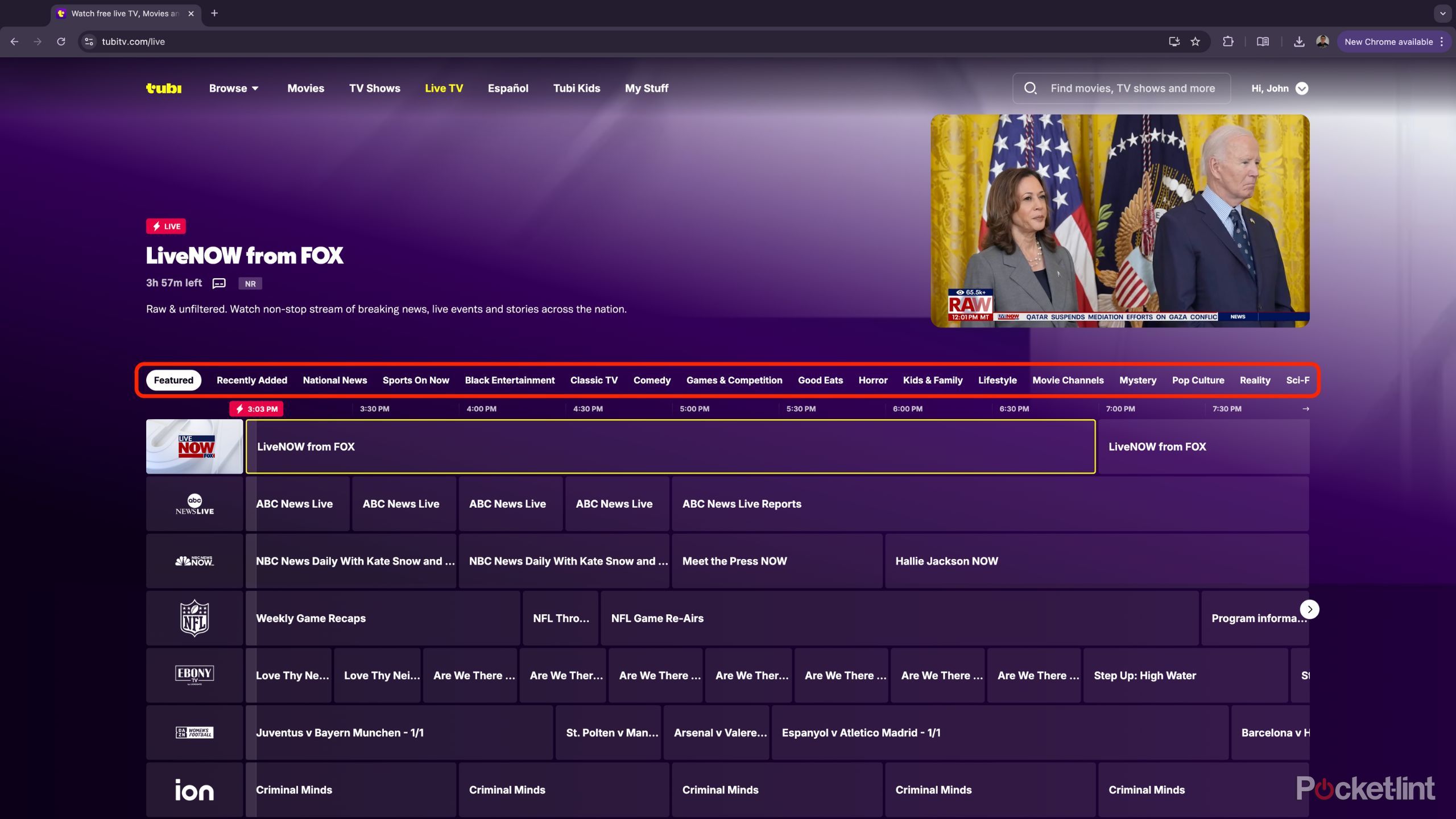Click the right chevron to scroll the NFL row
This screenshot has width=1456, height=819.
[x=1309, y=609]
